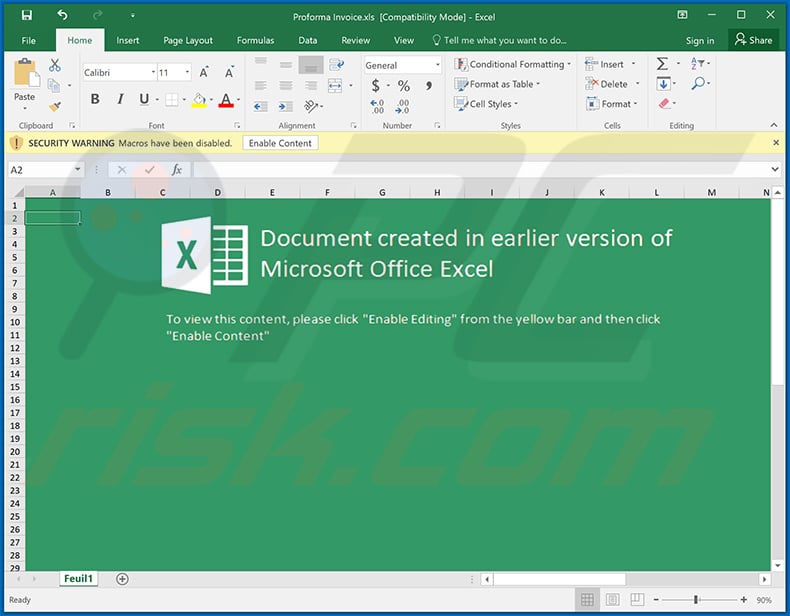Toggle Bold formatting
This screenshot has height=616, width=790.
click(x=95, y=99)
